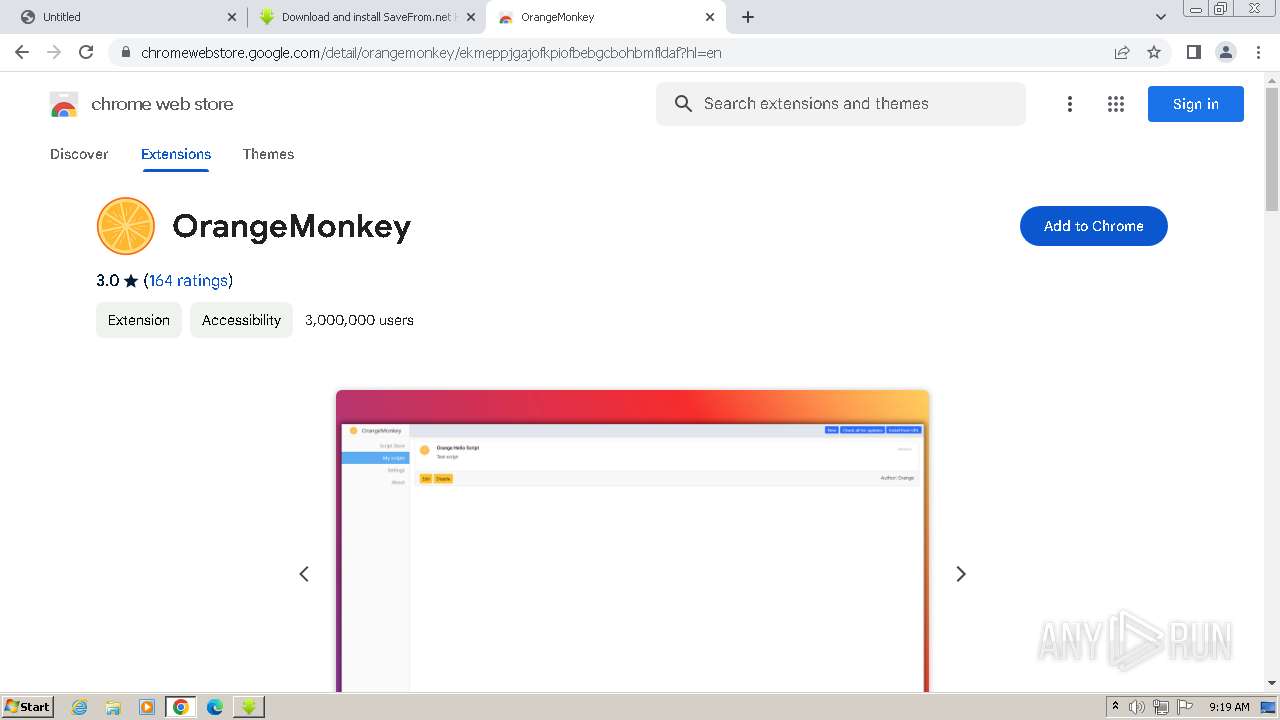Click the chrome web store logo

coord(141,104)
